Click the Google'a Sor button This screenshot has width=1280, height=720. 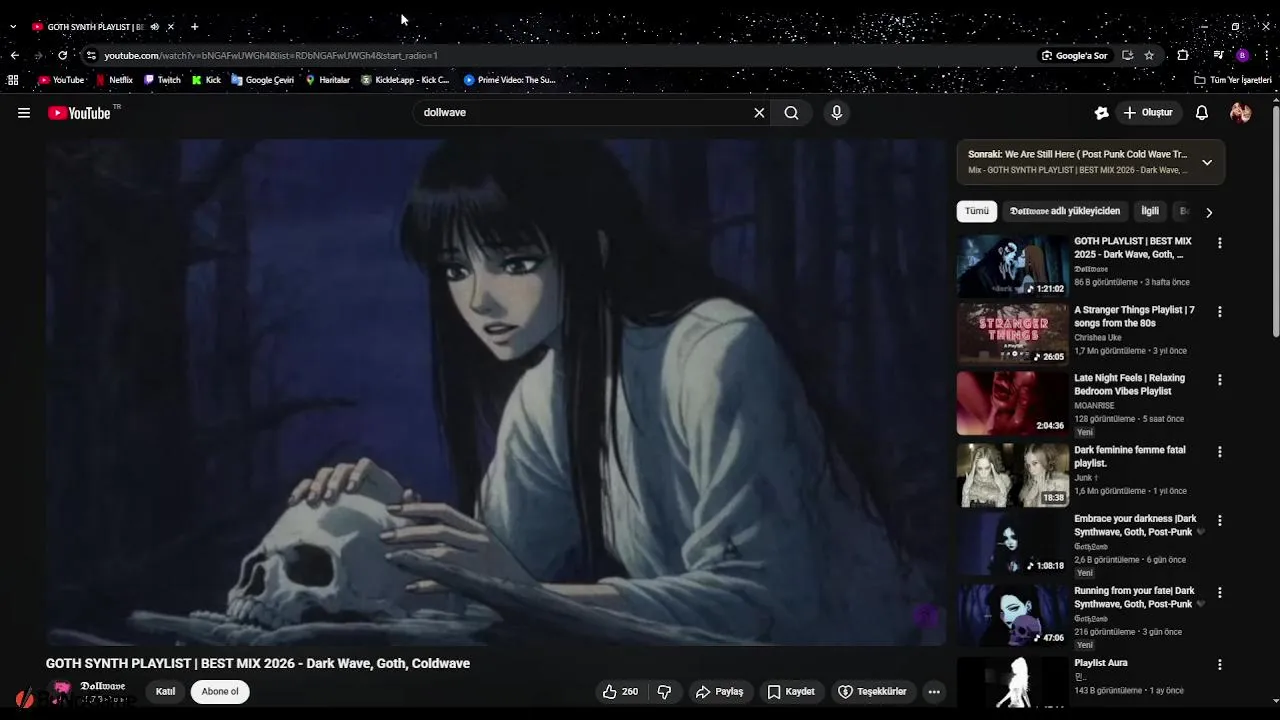coord(1075,56)
